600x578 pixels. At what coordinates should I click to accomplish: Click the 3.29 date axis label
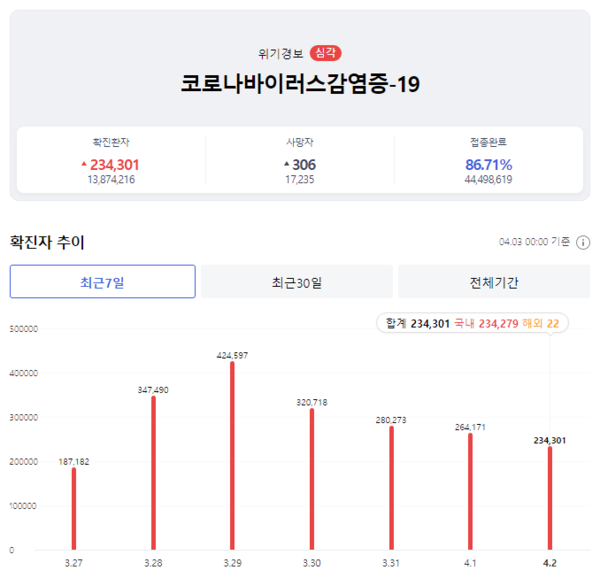pyautogui.click(x=233, y=563)
